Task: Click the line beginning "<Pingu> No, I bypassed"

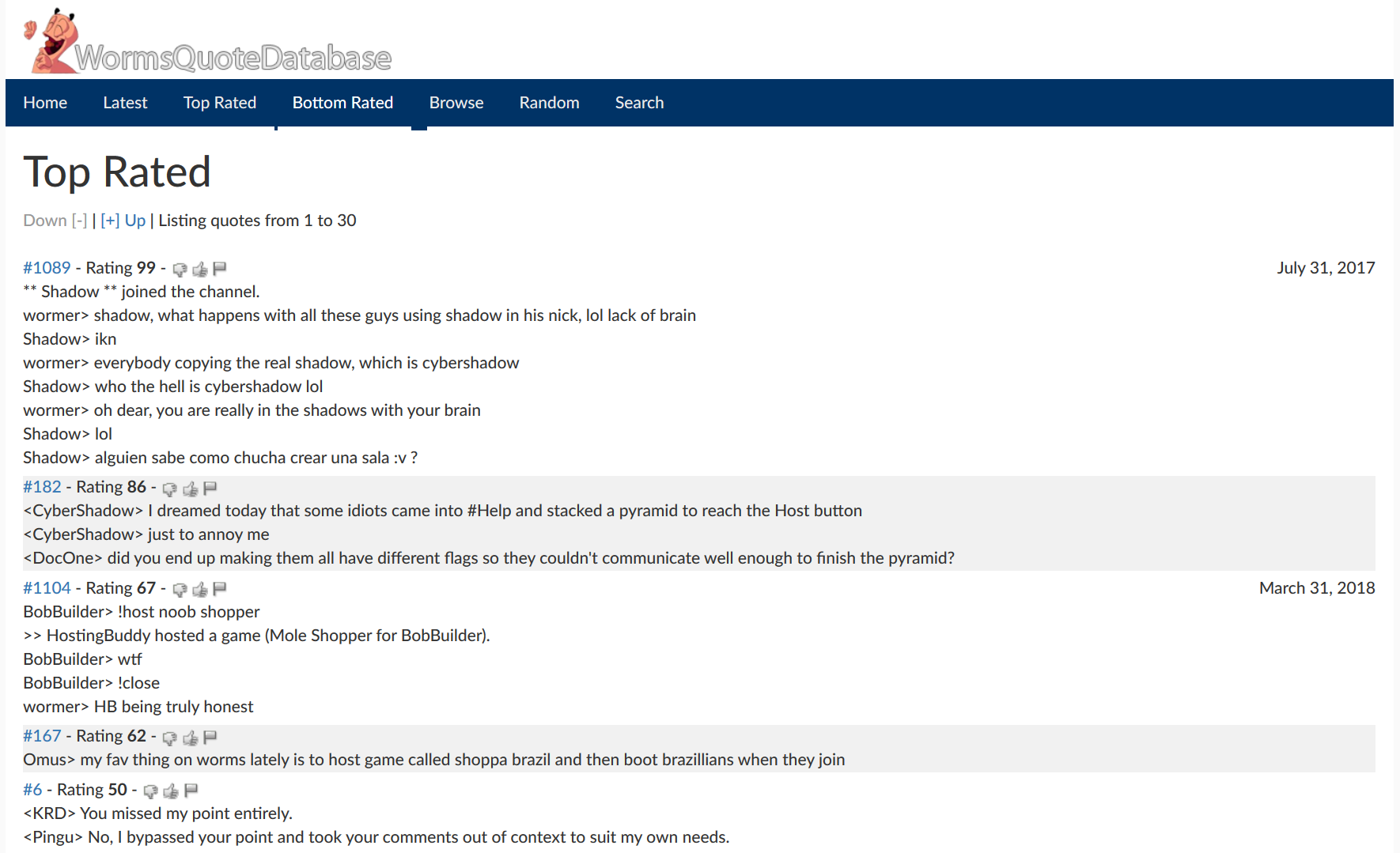Action: tap(376, 837)
